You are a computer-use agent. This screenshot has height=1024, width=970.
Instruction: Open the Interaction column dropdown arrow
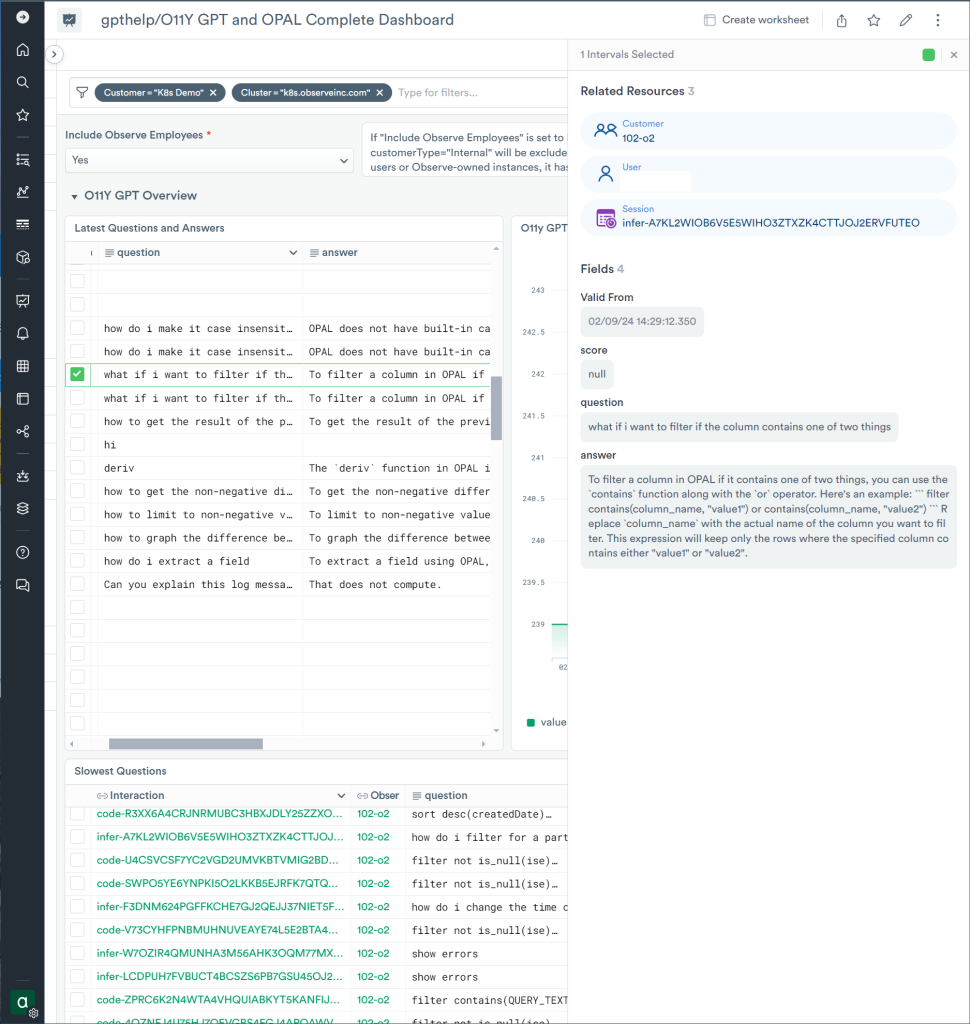tap(341, 795)
